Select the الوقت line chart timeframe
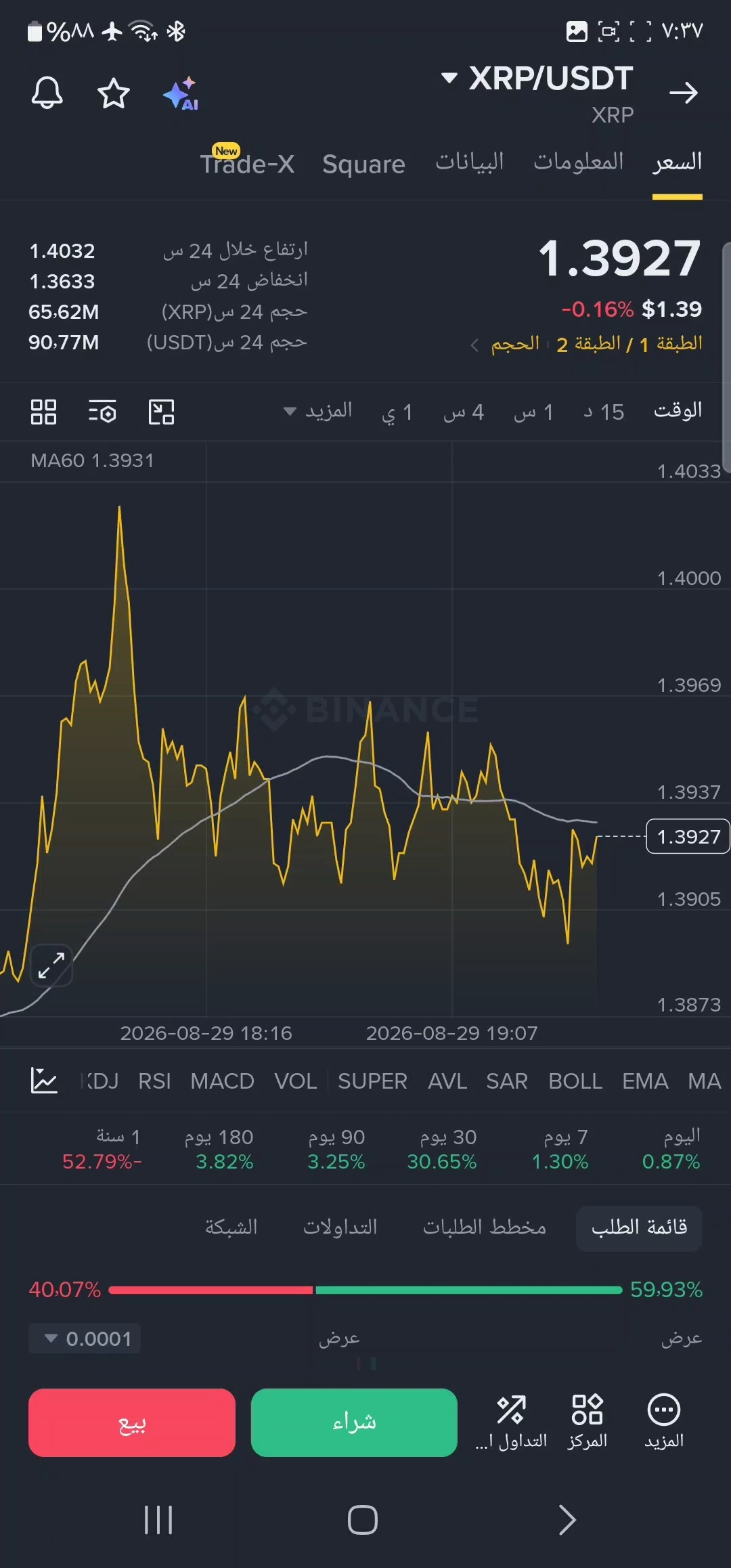The image size is (731, 1568). tap(678, 411)
